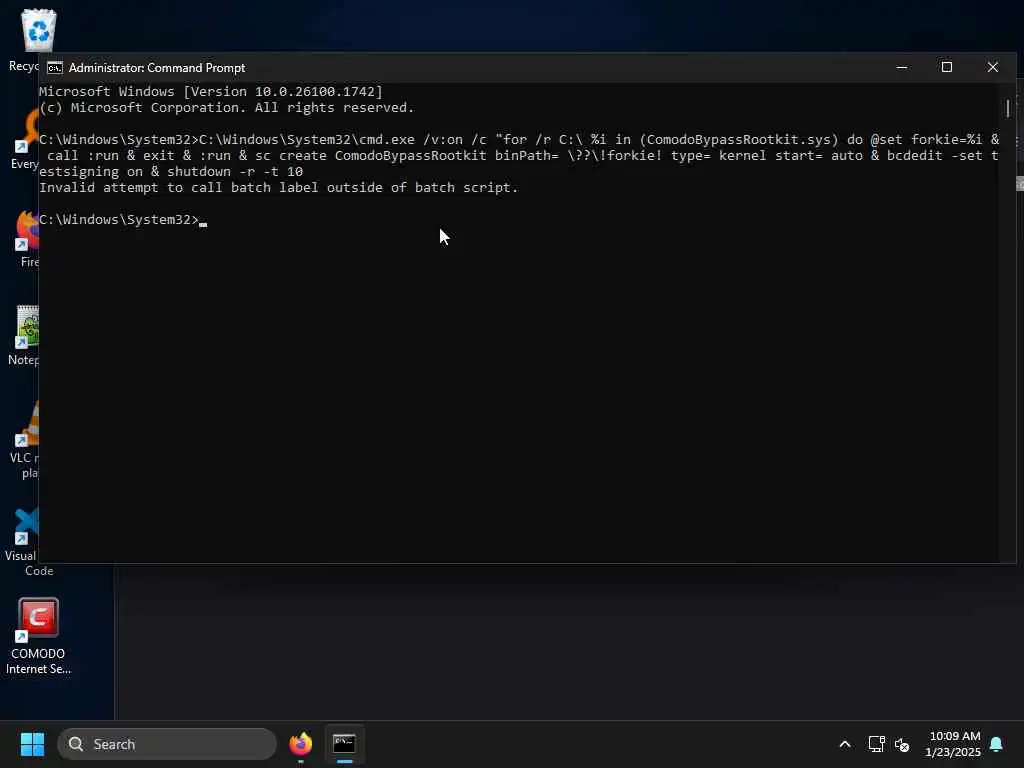Open the Notepad++ desktop shortcut
Viewport: 1024px width, 768px height.
click(26, 334)
